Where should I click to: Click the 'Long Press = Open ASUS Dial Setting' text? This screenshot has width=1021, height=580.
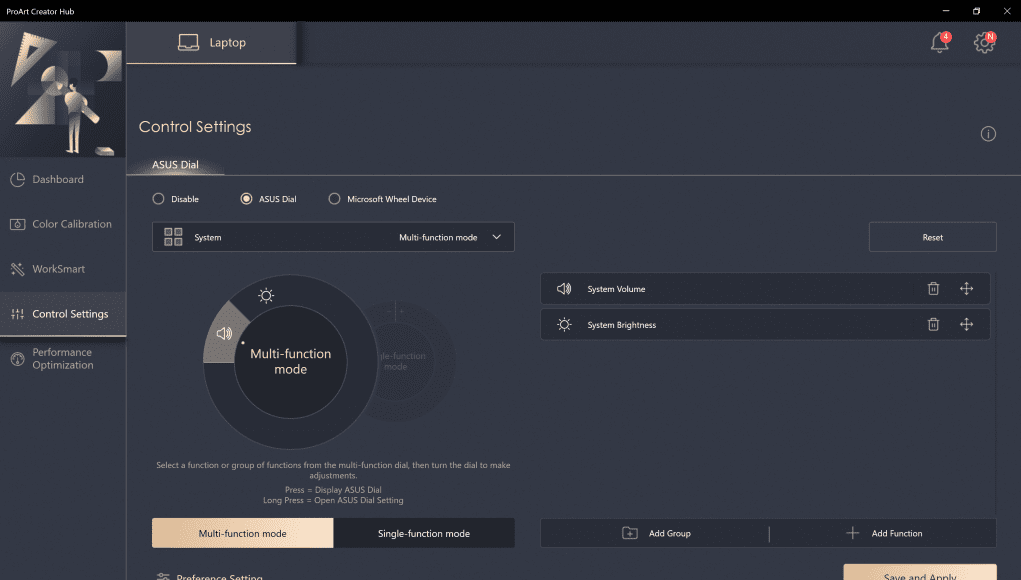pos(333,501)
